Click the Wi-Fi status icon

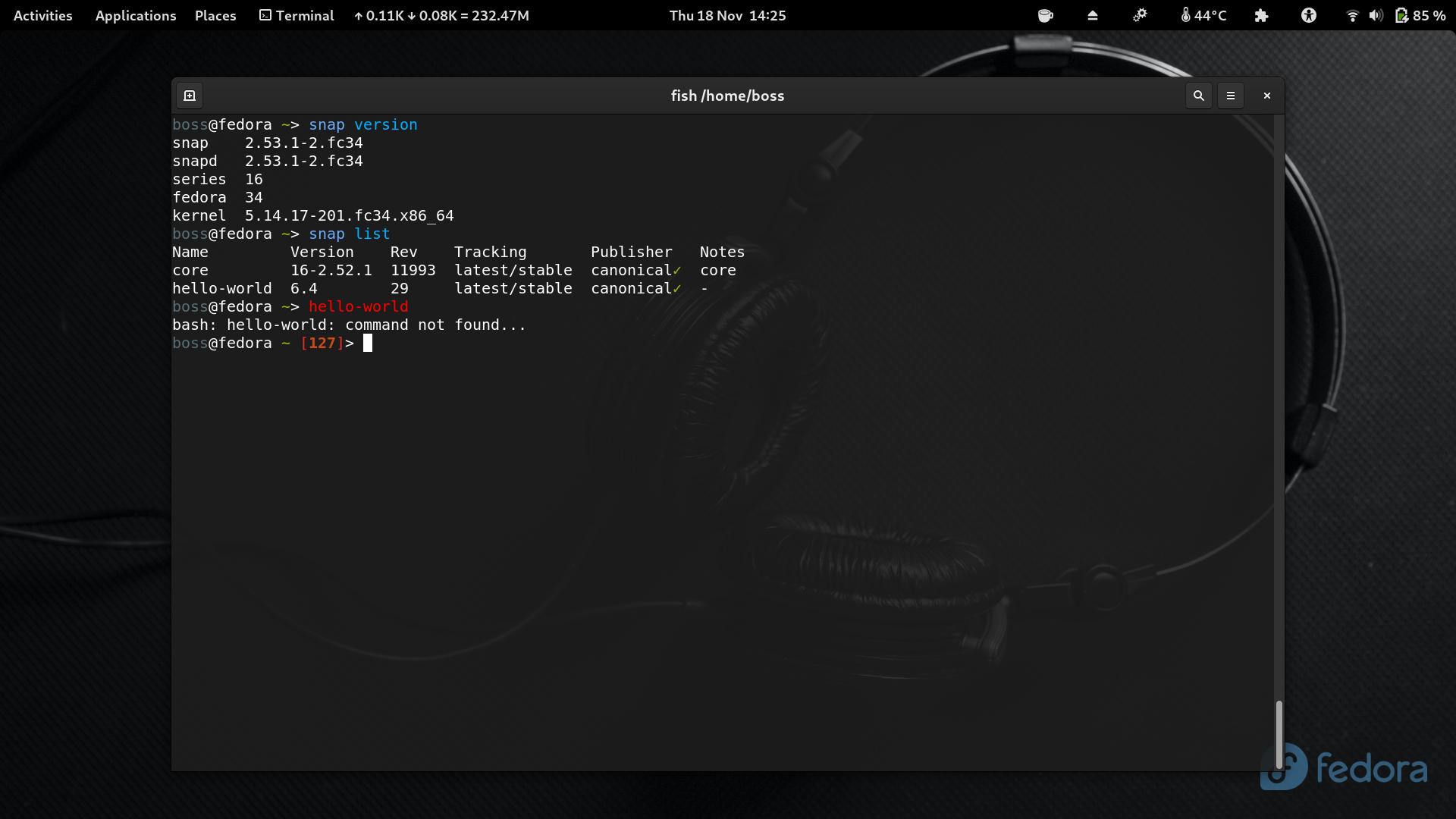(x=1351, y=15)
